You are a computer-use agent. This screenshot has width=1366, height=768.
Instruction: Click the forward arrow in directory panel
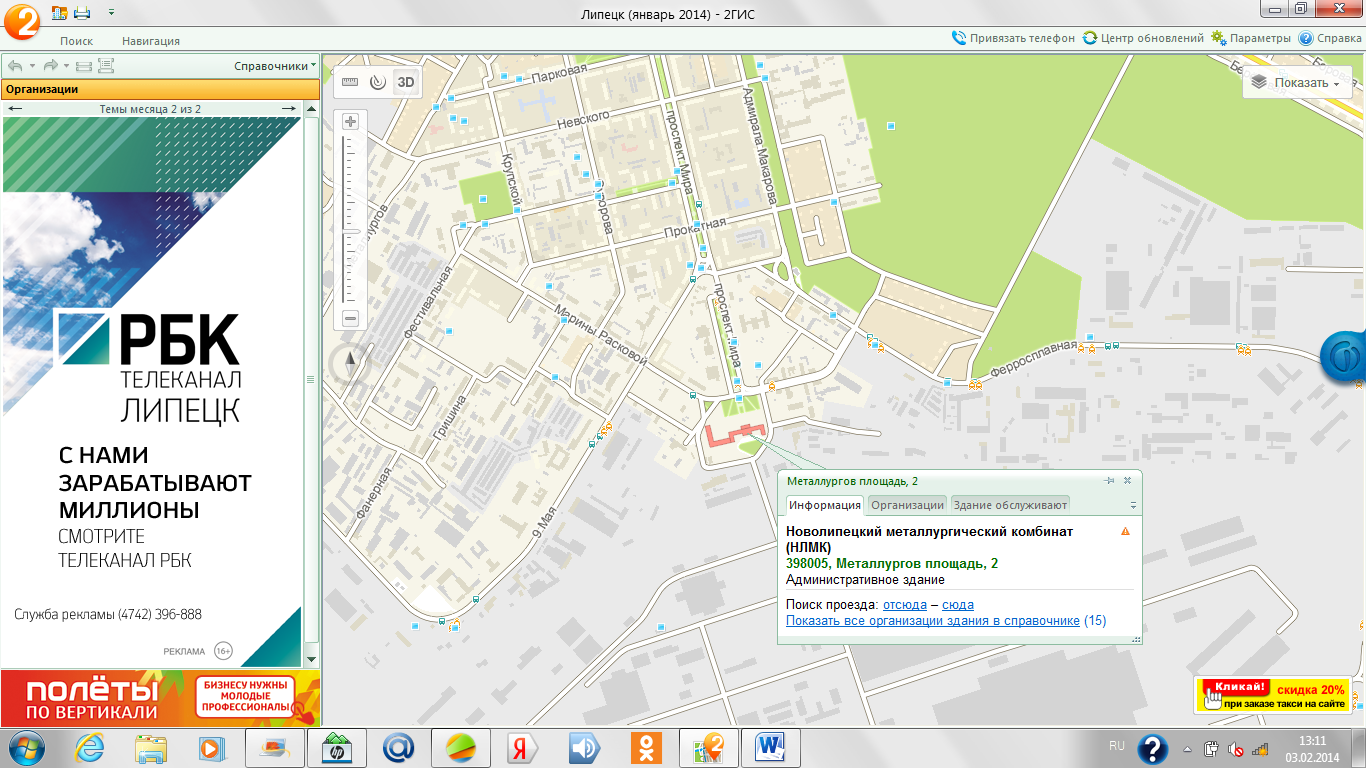click(50, 66)
